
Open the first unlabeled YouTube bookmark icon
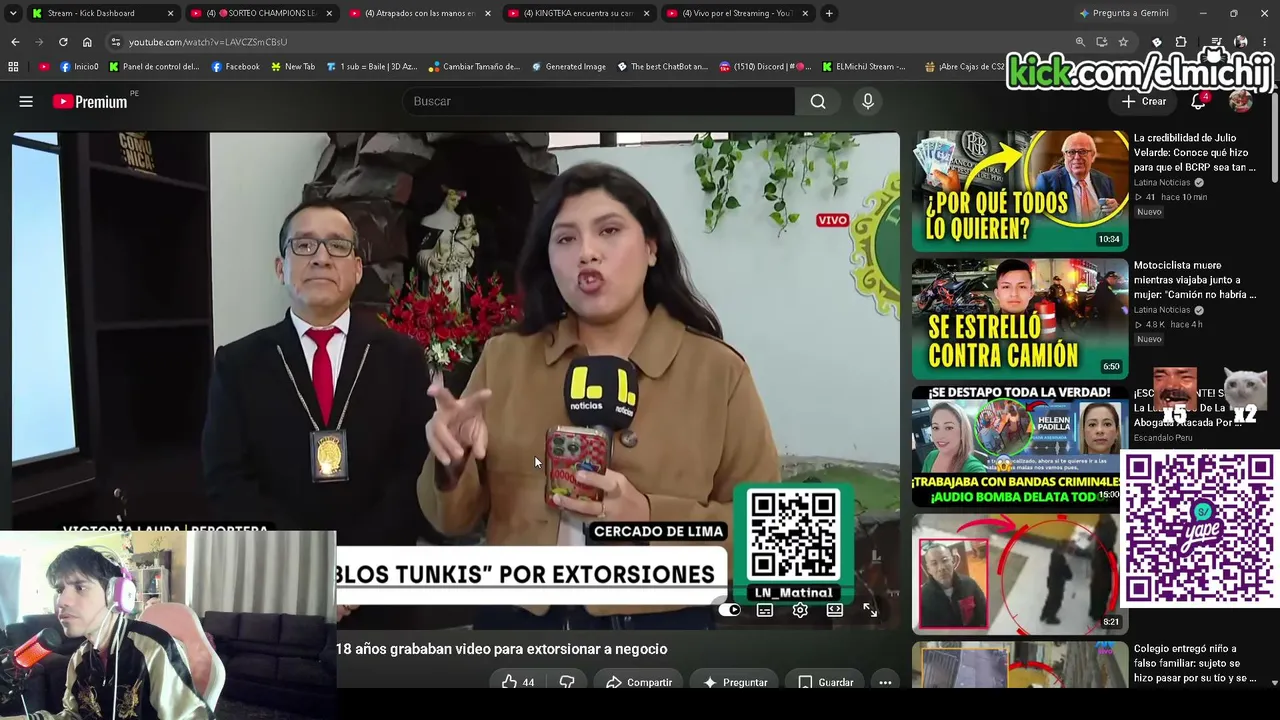pyautogui.click(x=44, y=67)
